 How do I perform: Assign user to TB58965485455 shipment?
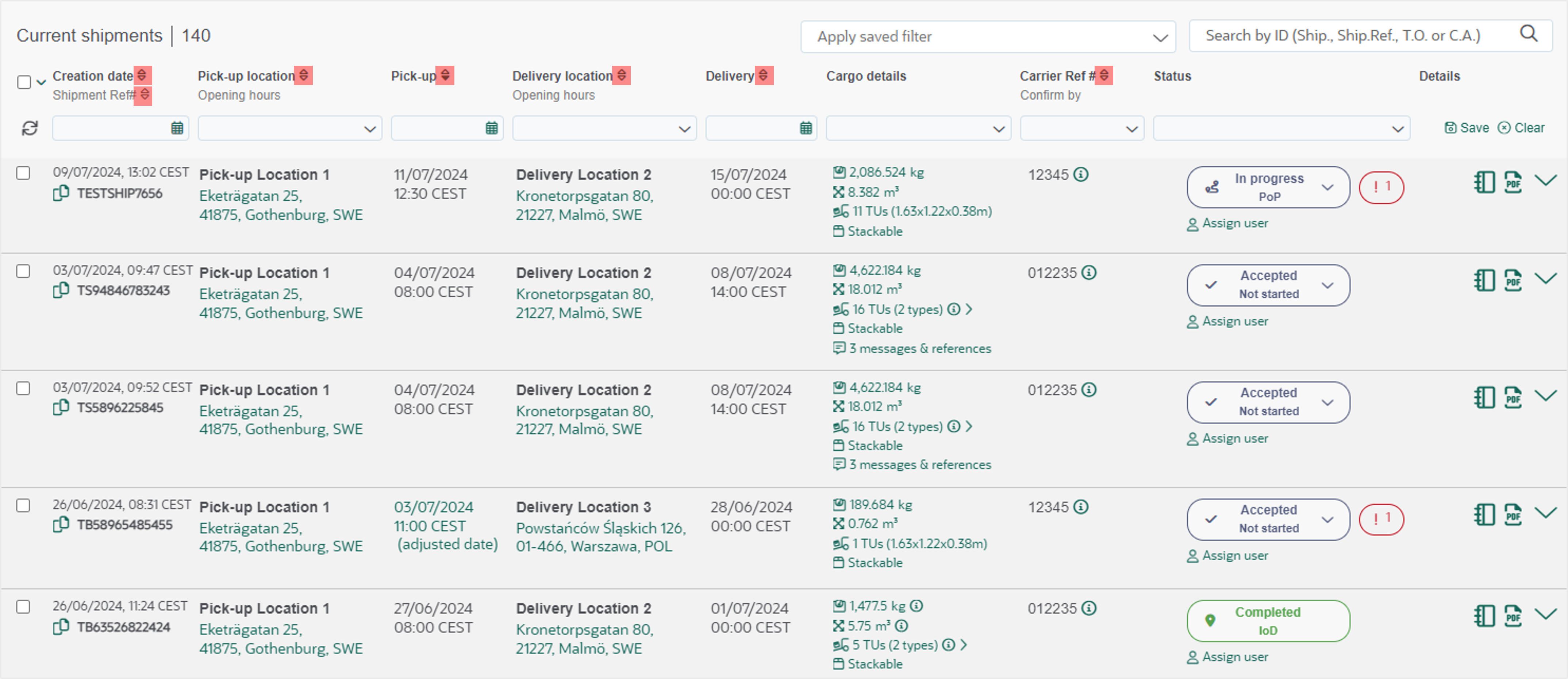tap(1228, 555)
